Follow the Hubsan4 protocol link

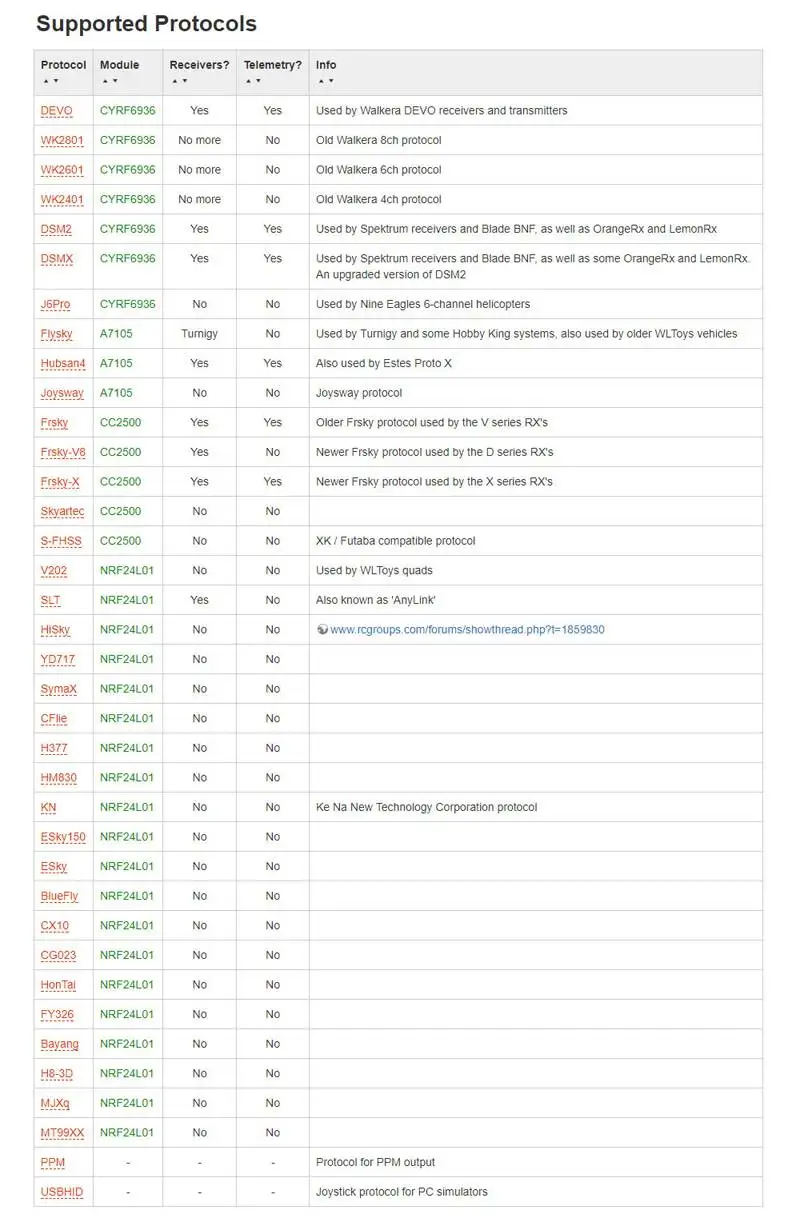click(x=63, y=363)
